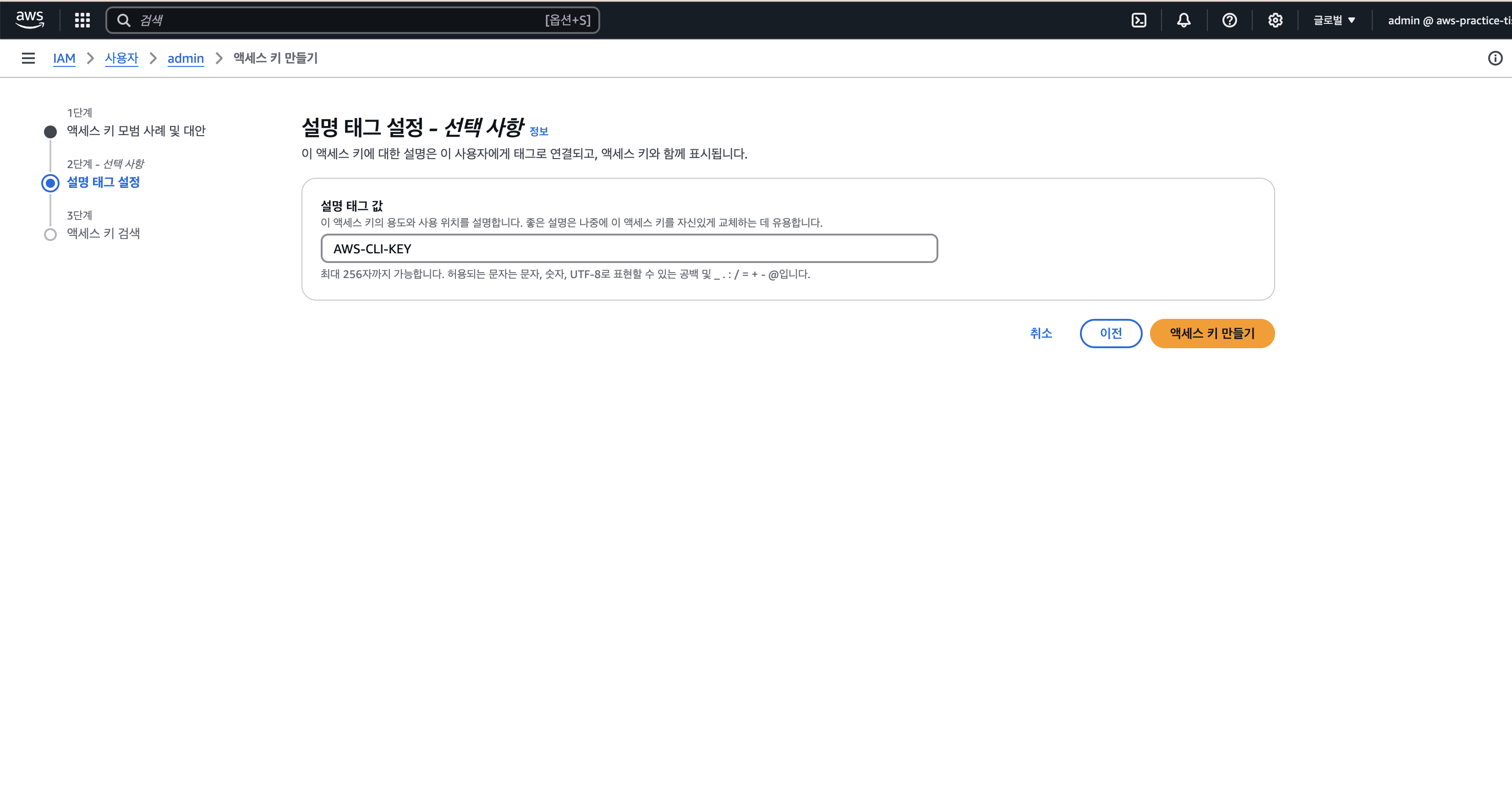Go to IAM breadcrumb link

tap(64, 58)
